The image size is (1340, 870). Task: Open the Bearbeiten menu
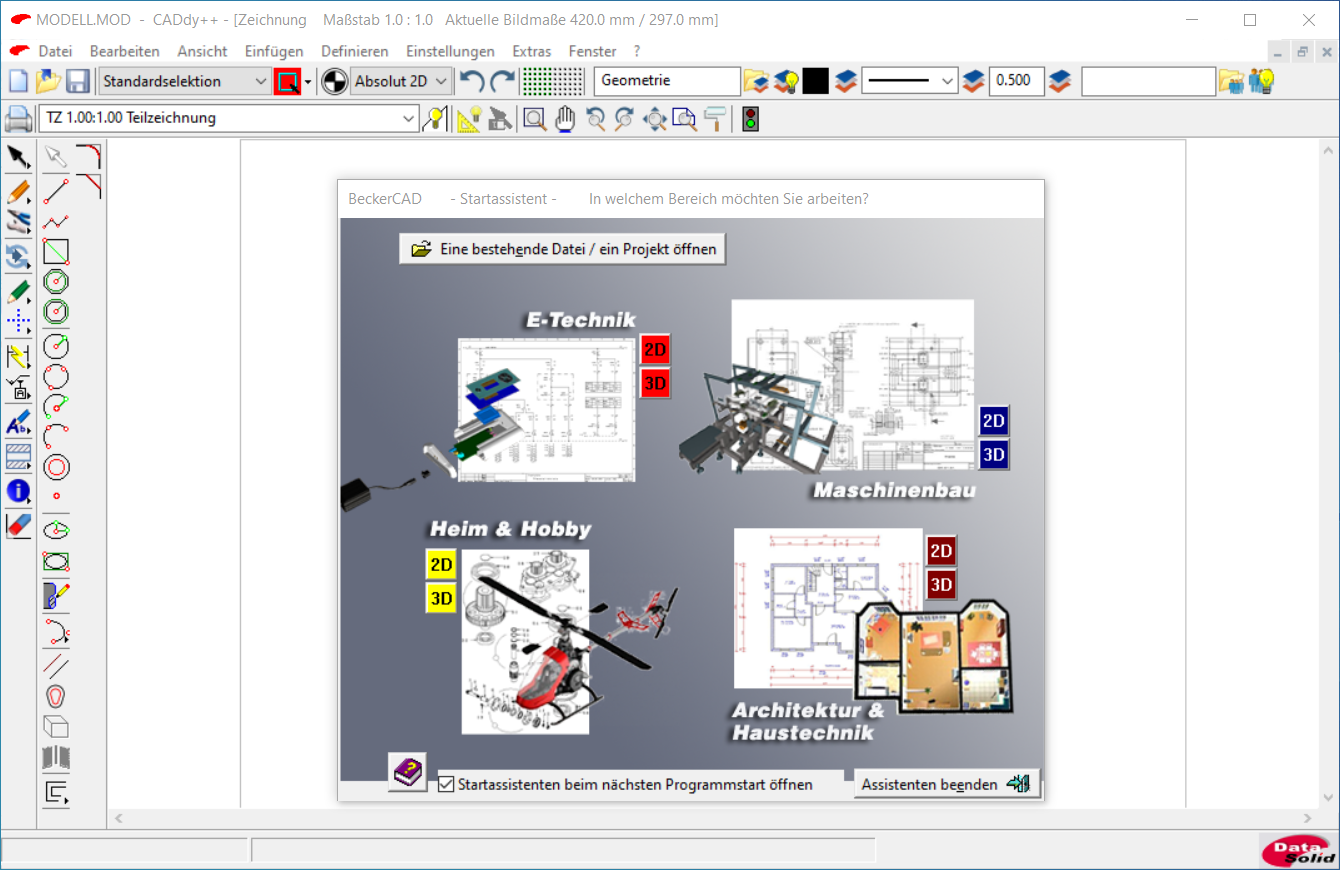125,51
